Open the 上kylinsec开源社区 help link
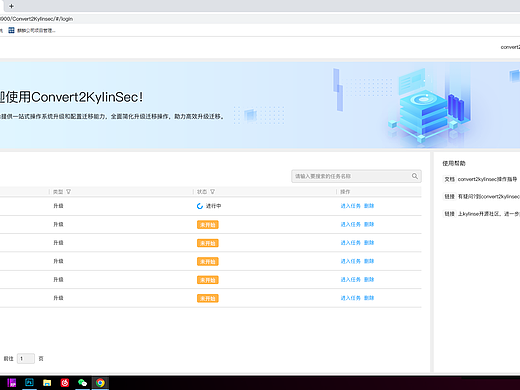Viewport: 520px width, 390px height. [x=488, y=214]
